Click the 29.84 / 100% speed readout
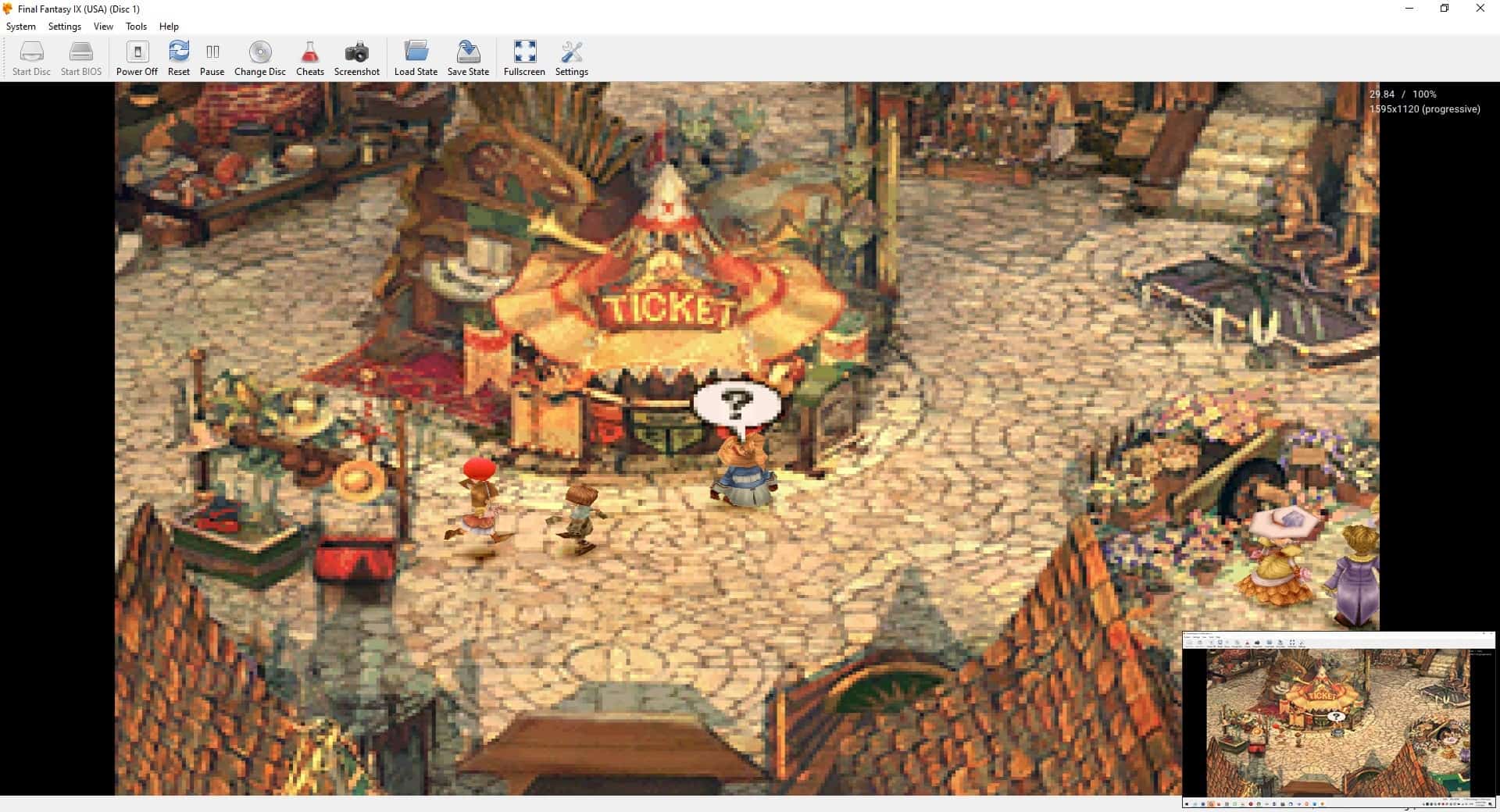1500x812 pixels. click(1402, 94)
